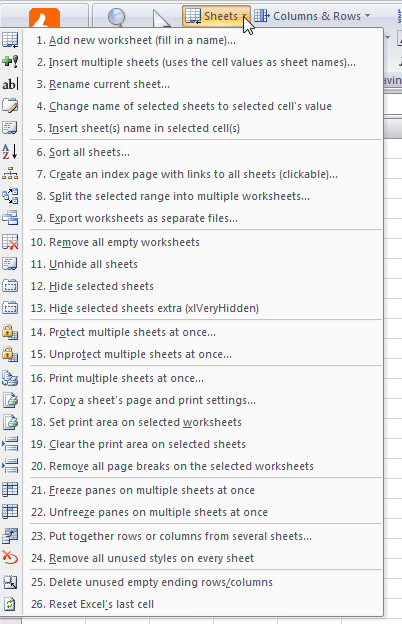Collapse the Sheets dropdown menu

click(217, 16)
